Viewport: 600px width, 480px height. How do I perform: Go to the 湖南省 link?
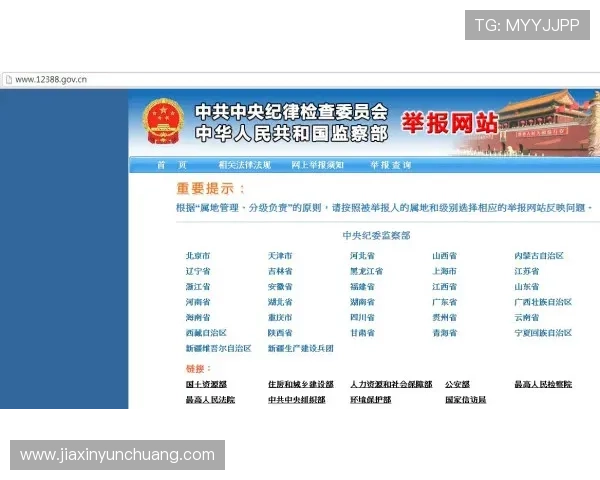(x=362, y=302)
